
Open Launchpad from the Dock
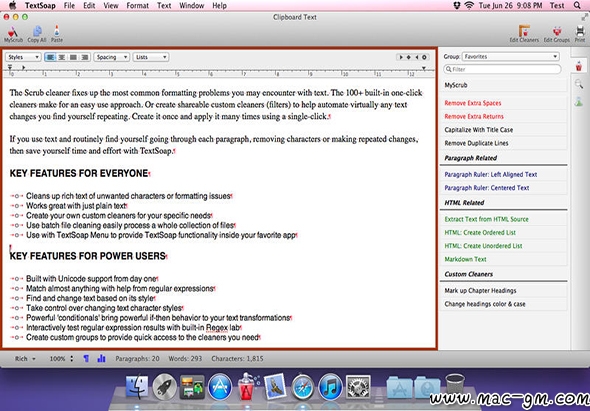164,387
